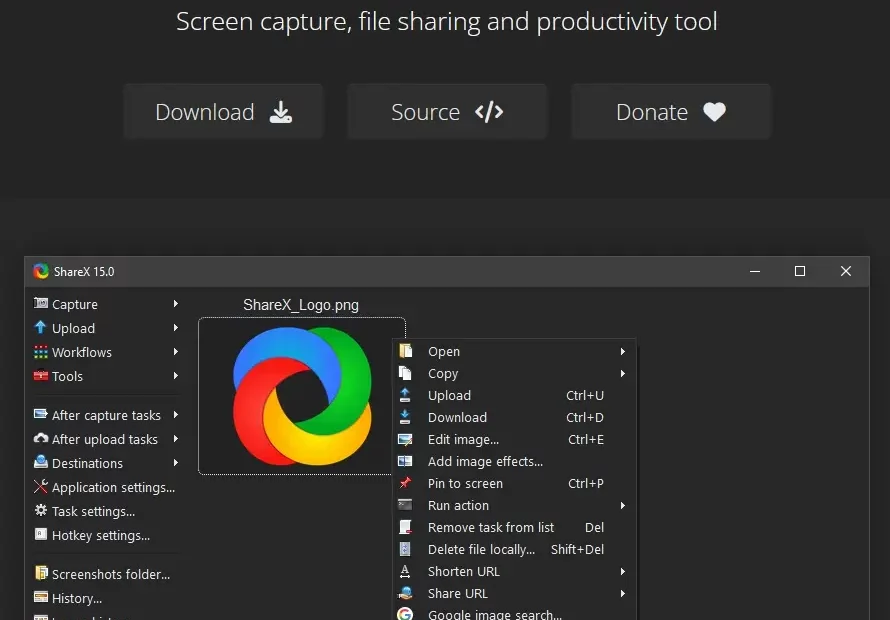Maximize the ShareX 15.0 window
This screenshot has height=620, width=890.
800,271
